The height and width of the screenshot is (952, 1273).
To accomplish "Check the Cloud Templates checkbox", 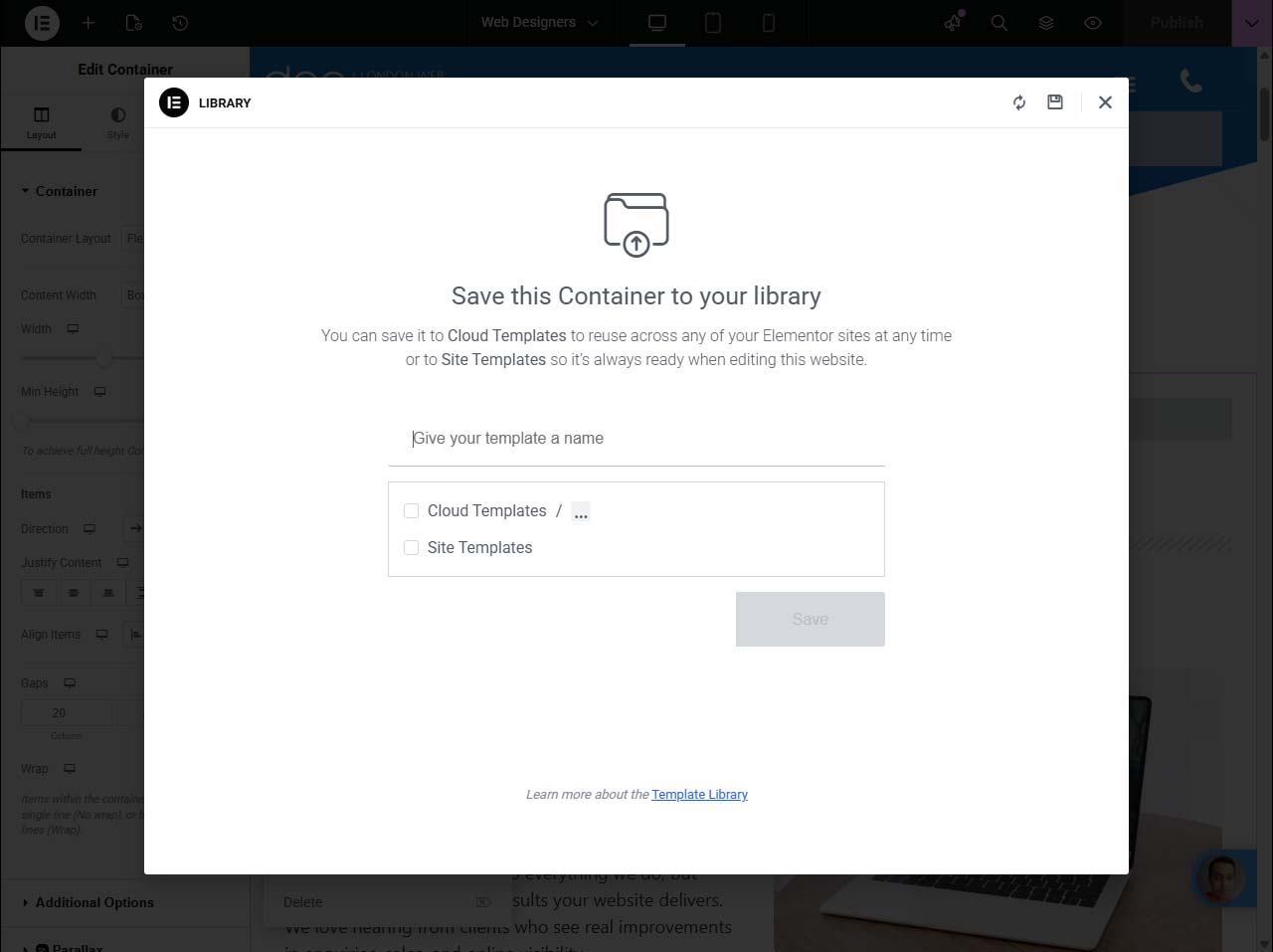I will tap(412, 511).
